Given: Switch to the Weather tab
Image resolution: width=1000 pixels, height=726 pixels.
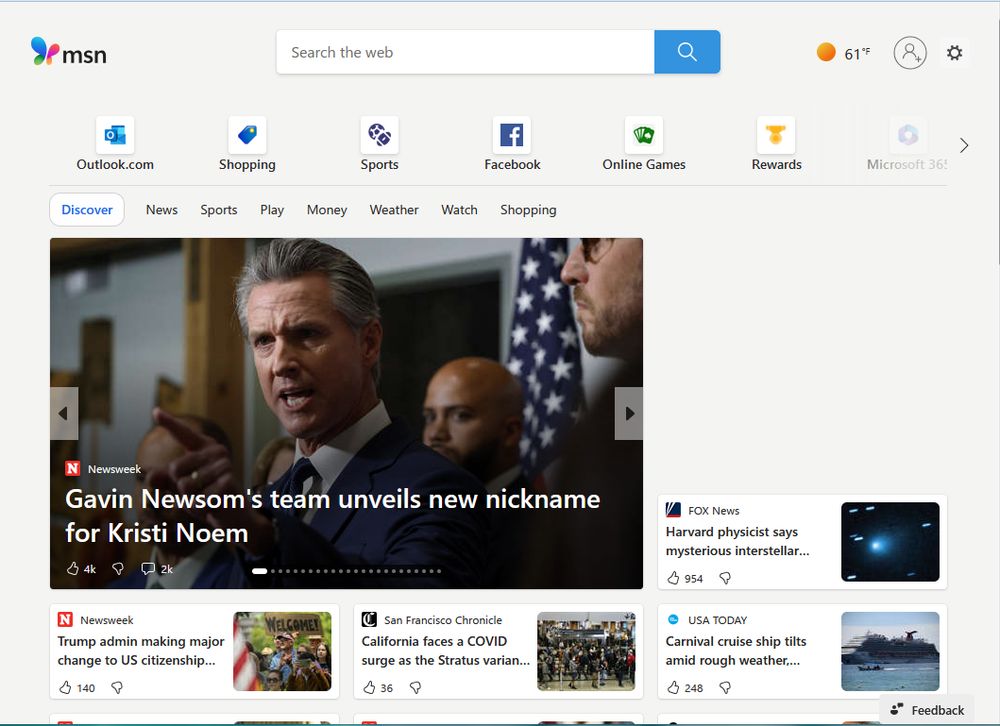Looking at the screenshot, I should (394, 210).
